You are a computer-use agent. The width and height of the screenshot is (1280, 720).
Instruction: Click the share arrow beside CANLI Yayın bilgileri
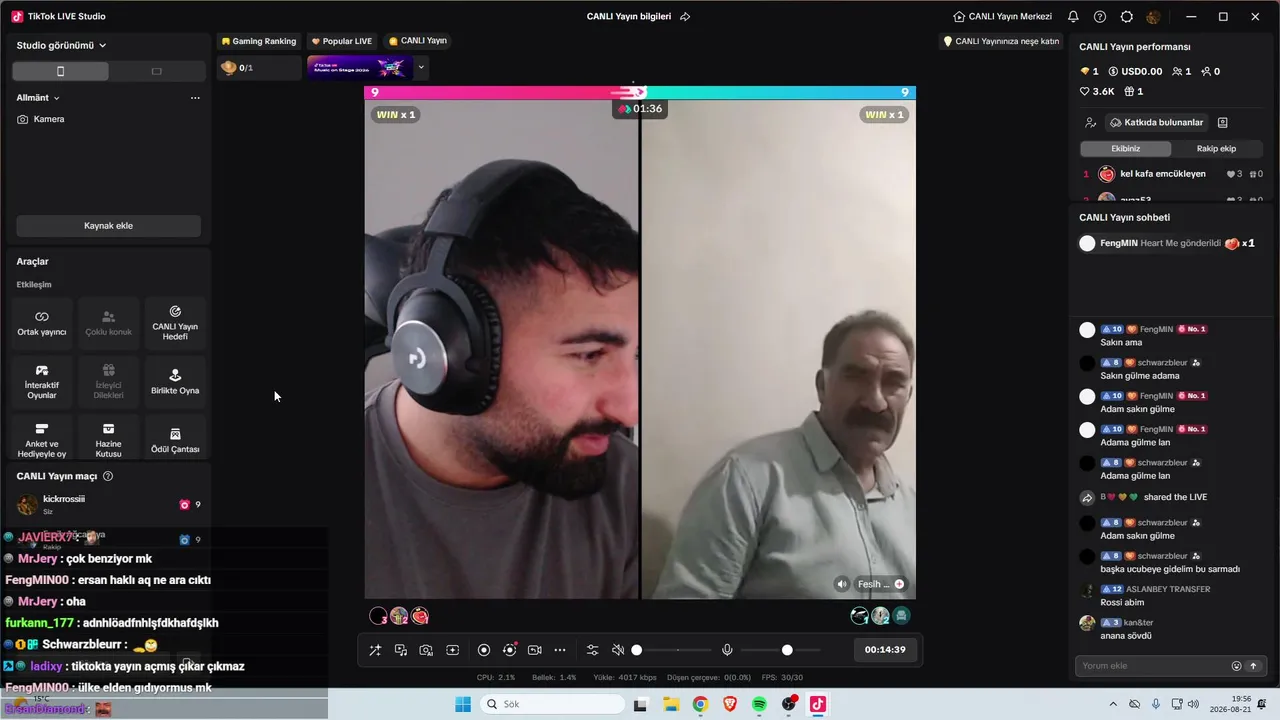tap(685, 17)
